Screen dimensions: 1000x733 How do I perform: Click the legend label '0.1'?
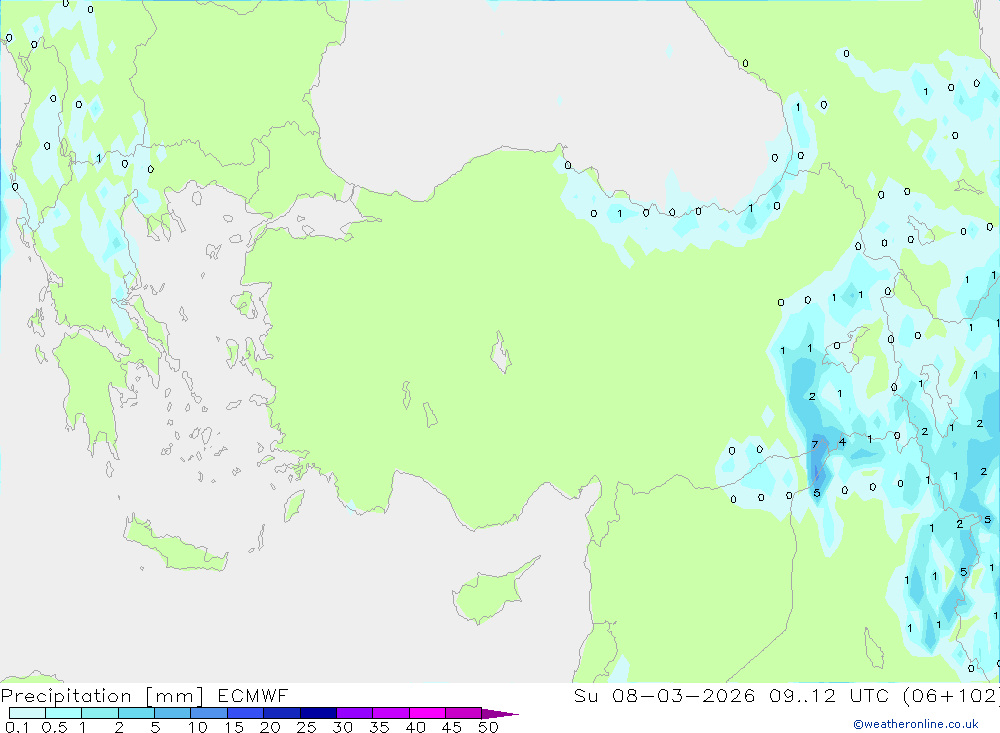tap(17, 727)
